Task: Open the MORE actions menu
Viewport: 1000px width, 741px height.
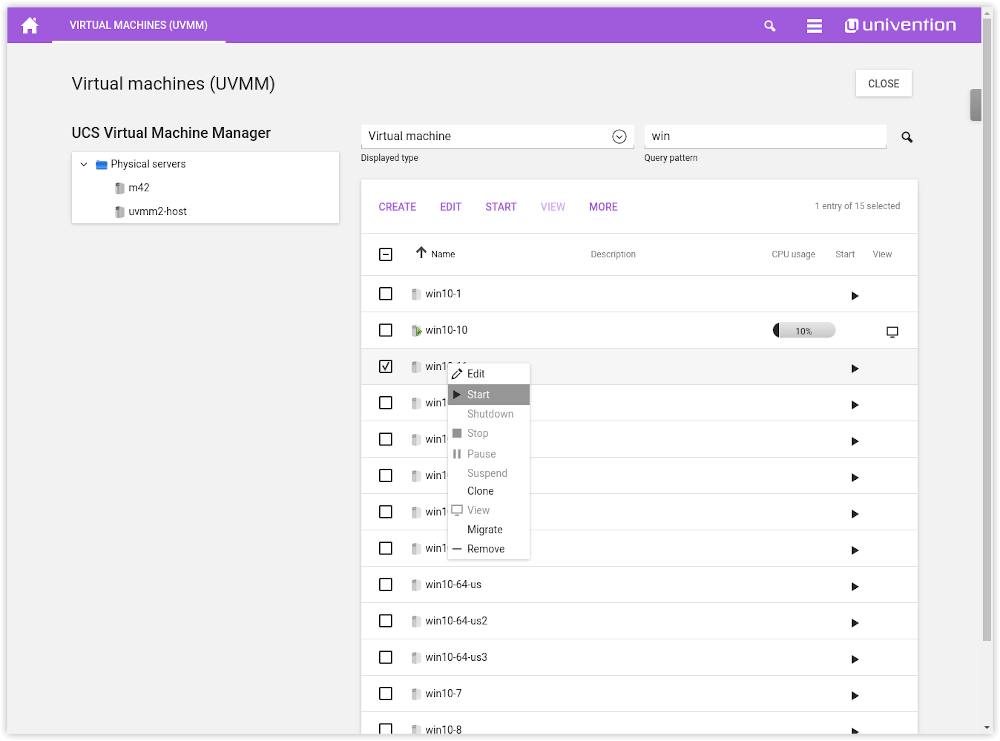Action: click(603, 207)
